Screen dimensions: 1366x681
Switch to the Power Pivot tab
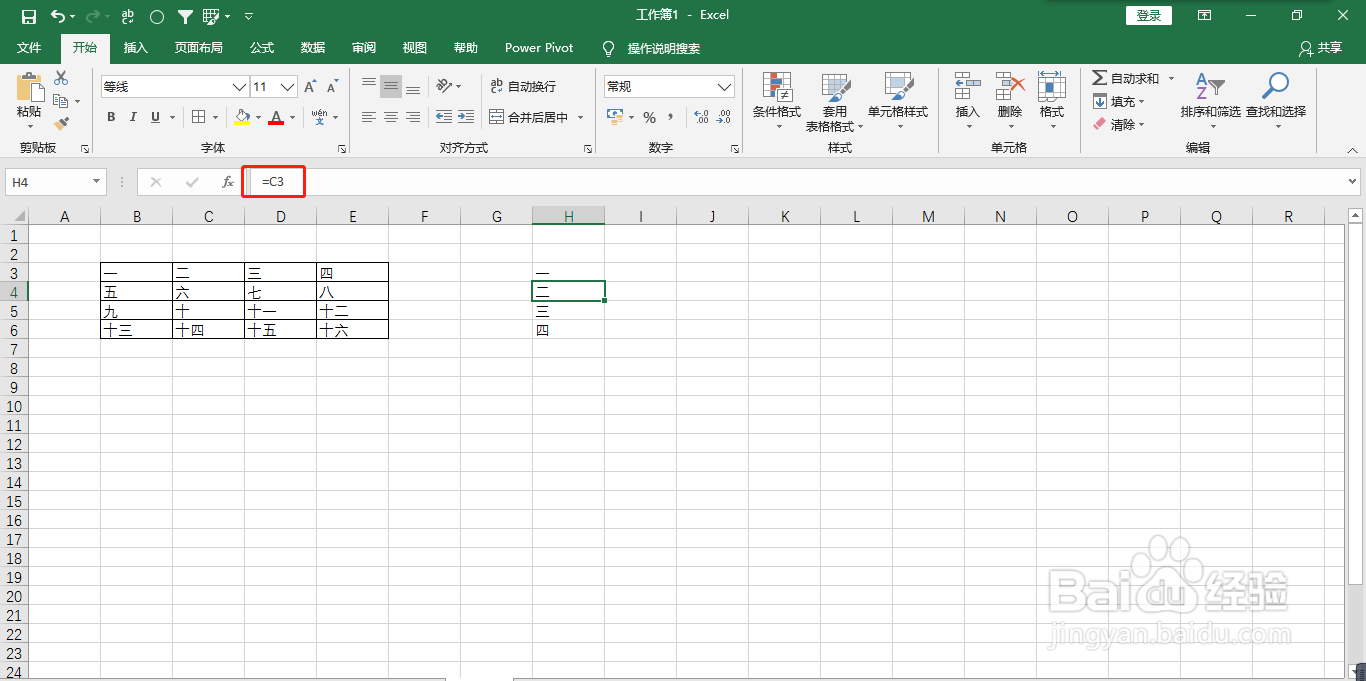(x=539, y=48)
